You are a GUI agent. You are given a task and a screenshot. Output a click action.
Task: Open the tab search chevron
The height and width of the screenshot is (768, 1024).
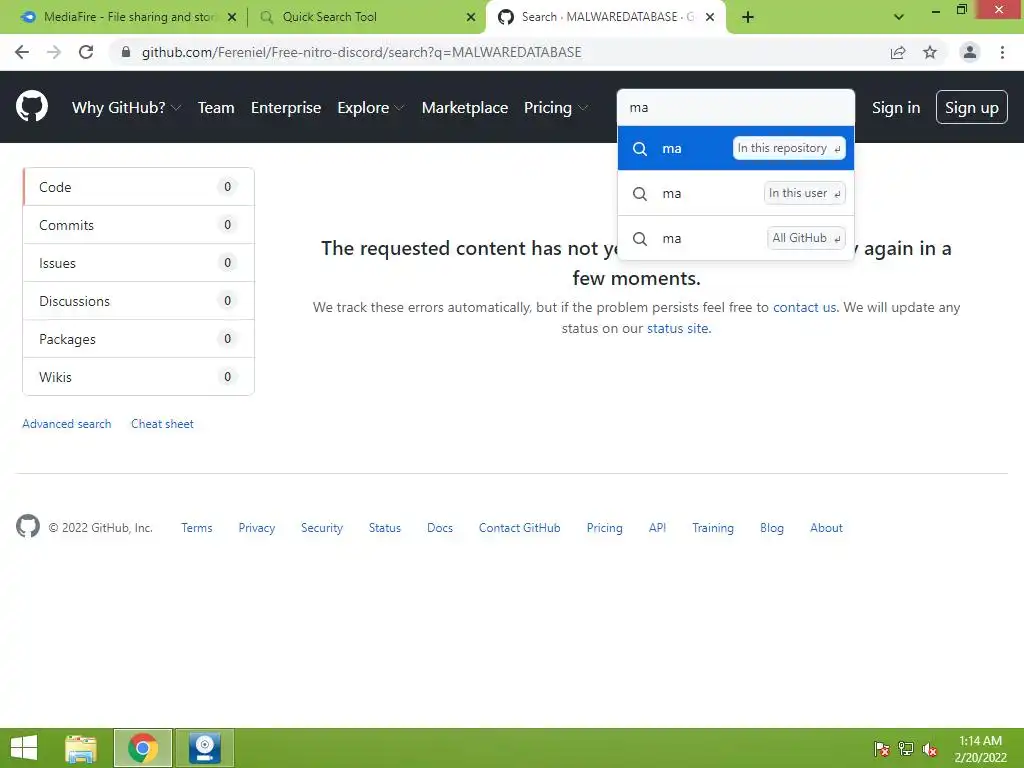(899, 17)
